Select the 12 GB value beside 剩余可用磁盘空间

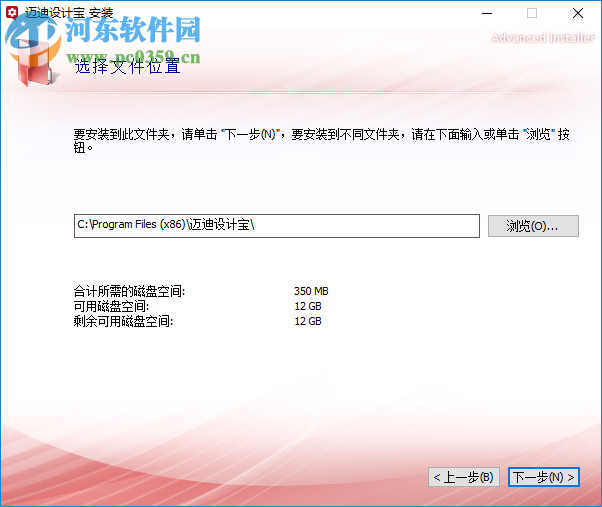pyautogui.click(x=308, y=321)
